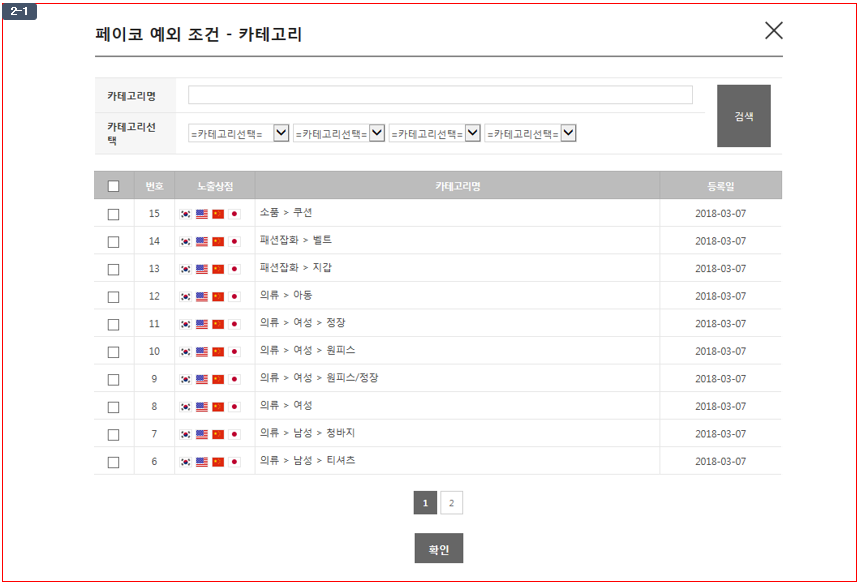Click the US flag in row 10
This screenshot has width=860, height=585.
202,351
